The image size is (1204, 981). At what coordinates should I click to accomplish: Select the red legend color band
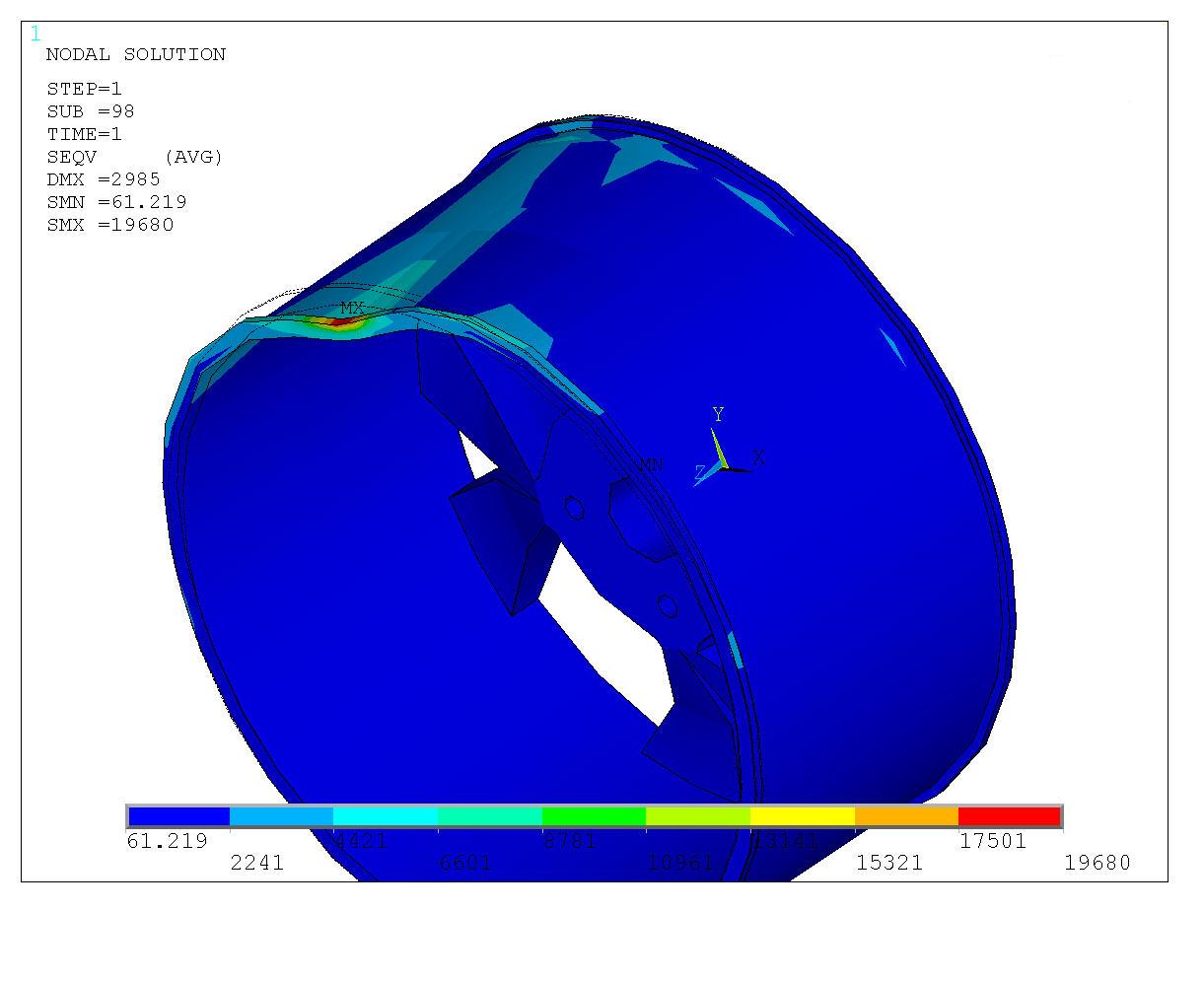(x=1009, y=816)
